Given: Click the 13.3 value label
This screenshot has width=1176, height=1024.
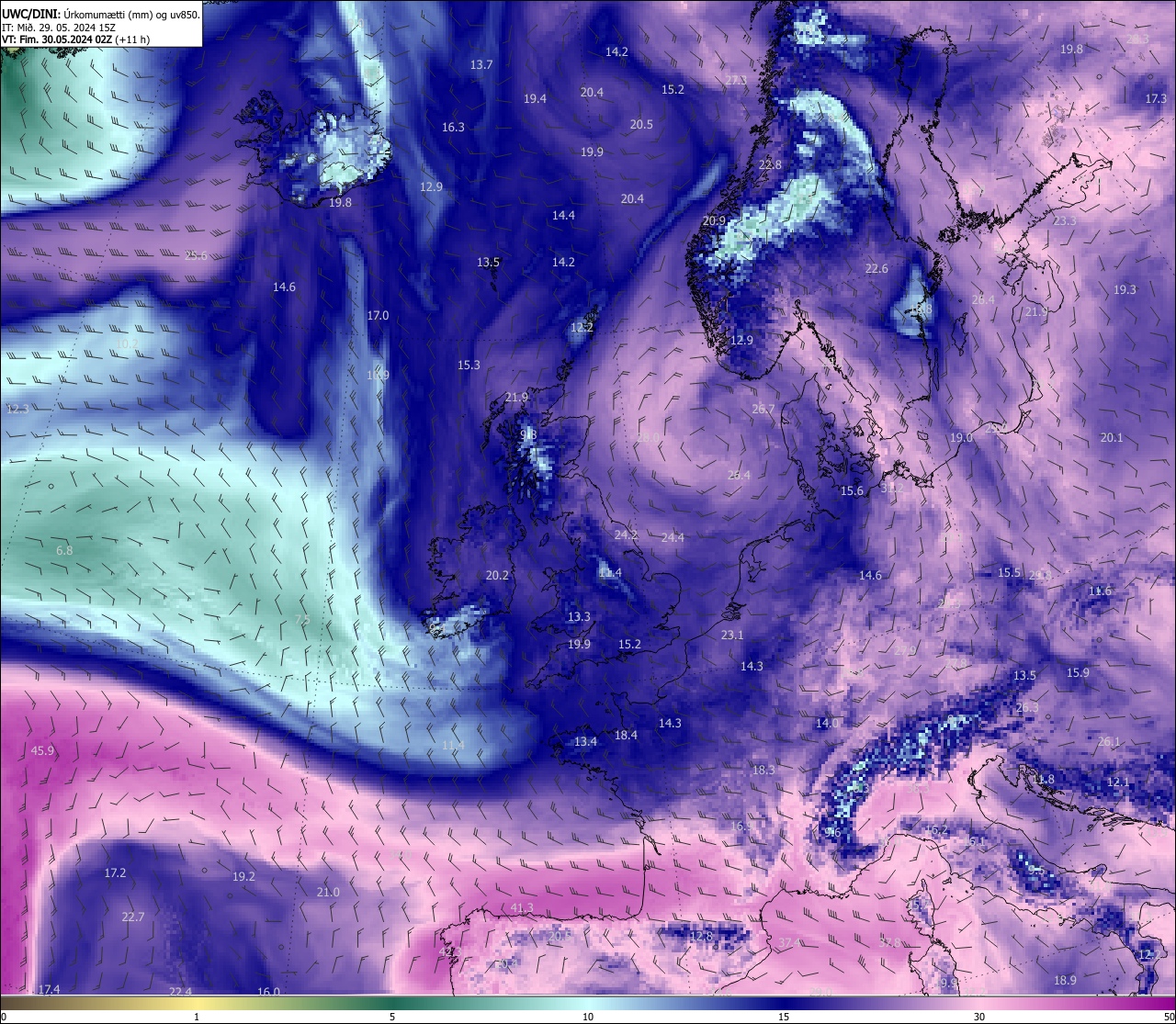Looking at the screenshot, I should click(x=579, y=616).
